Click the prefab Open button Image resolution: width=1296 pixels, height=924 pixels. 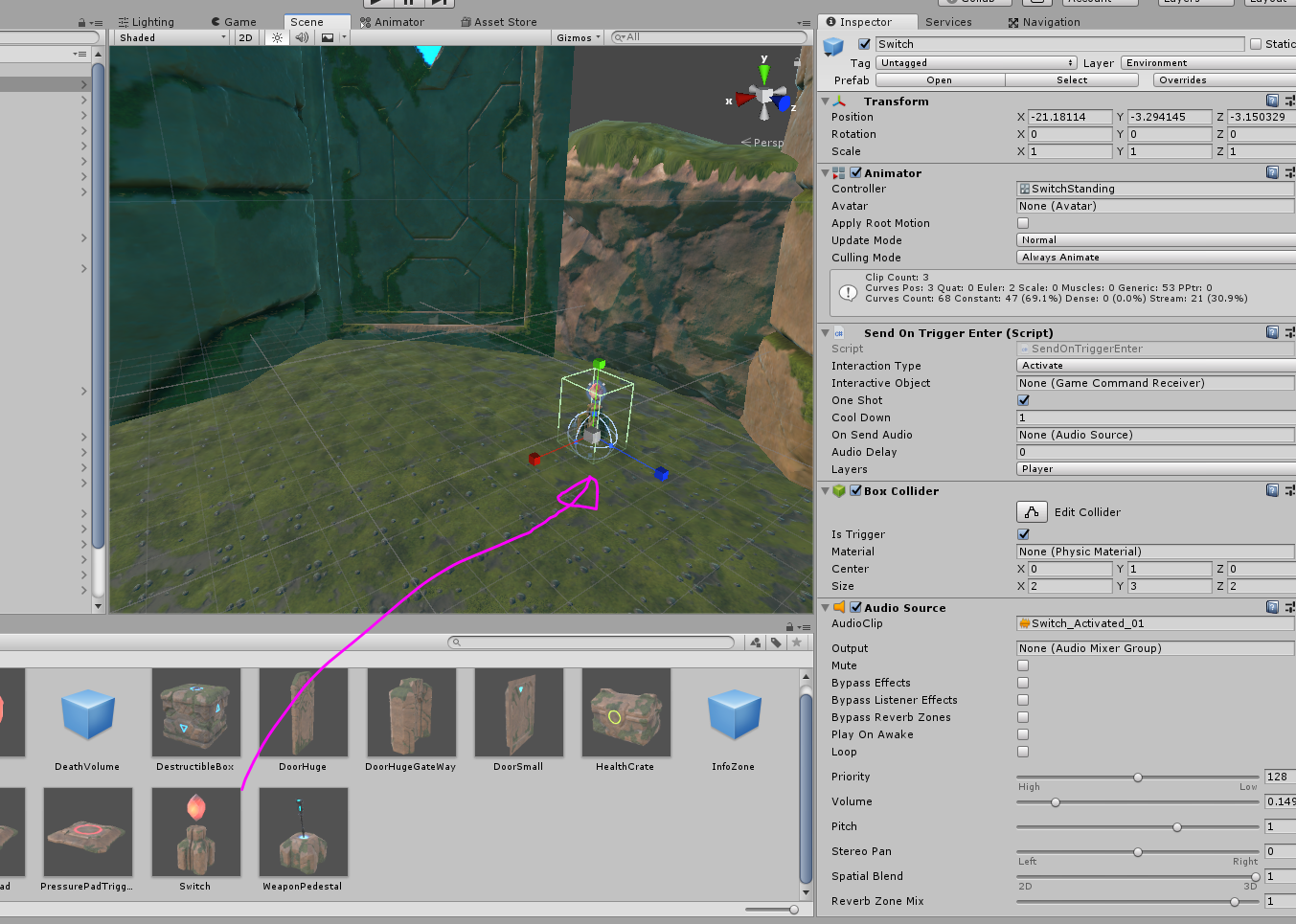[940, 80]
